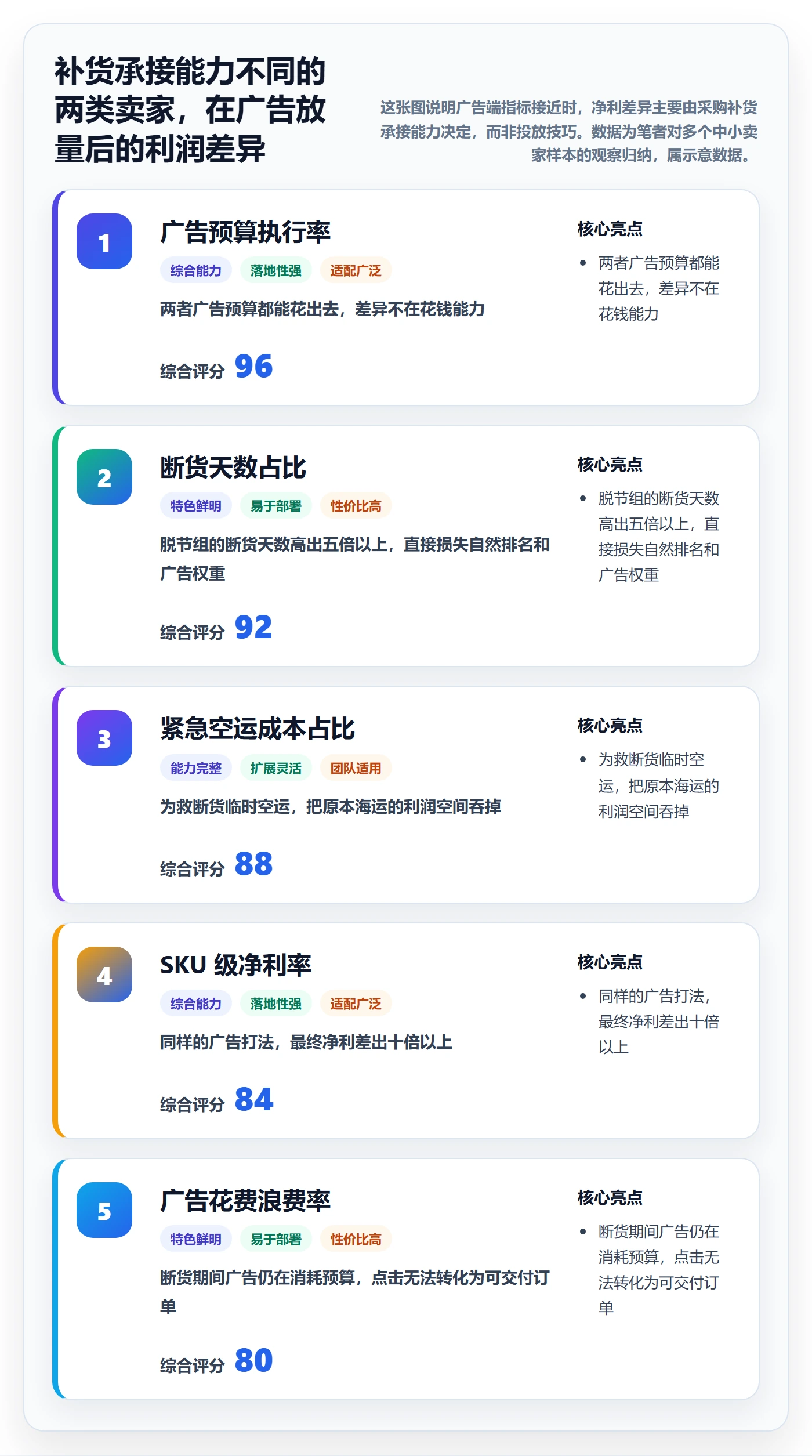Click the number 4 rank badge
812x1456 pixels.
104,975
